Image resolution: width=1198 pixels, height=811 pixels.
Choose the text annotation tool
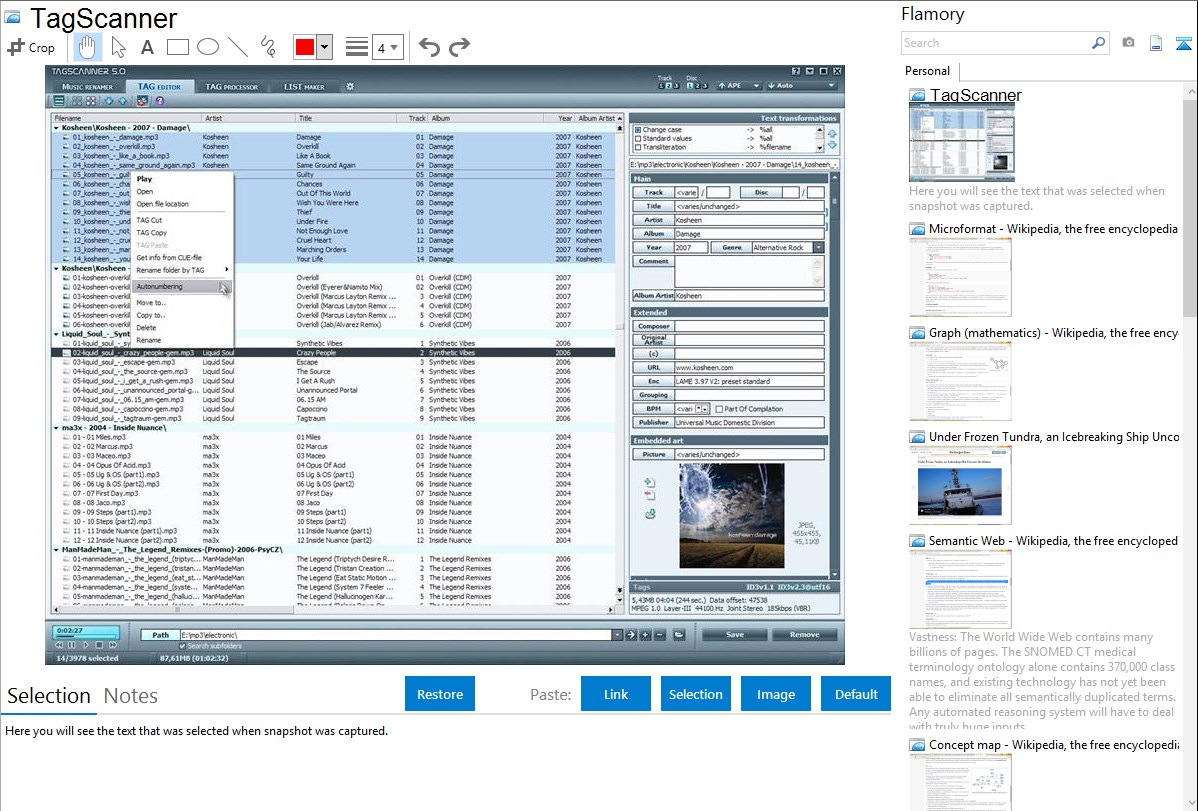[147, 47]
